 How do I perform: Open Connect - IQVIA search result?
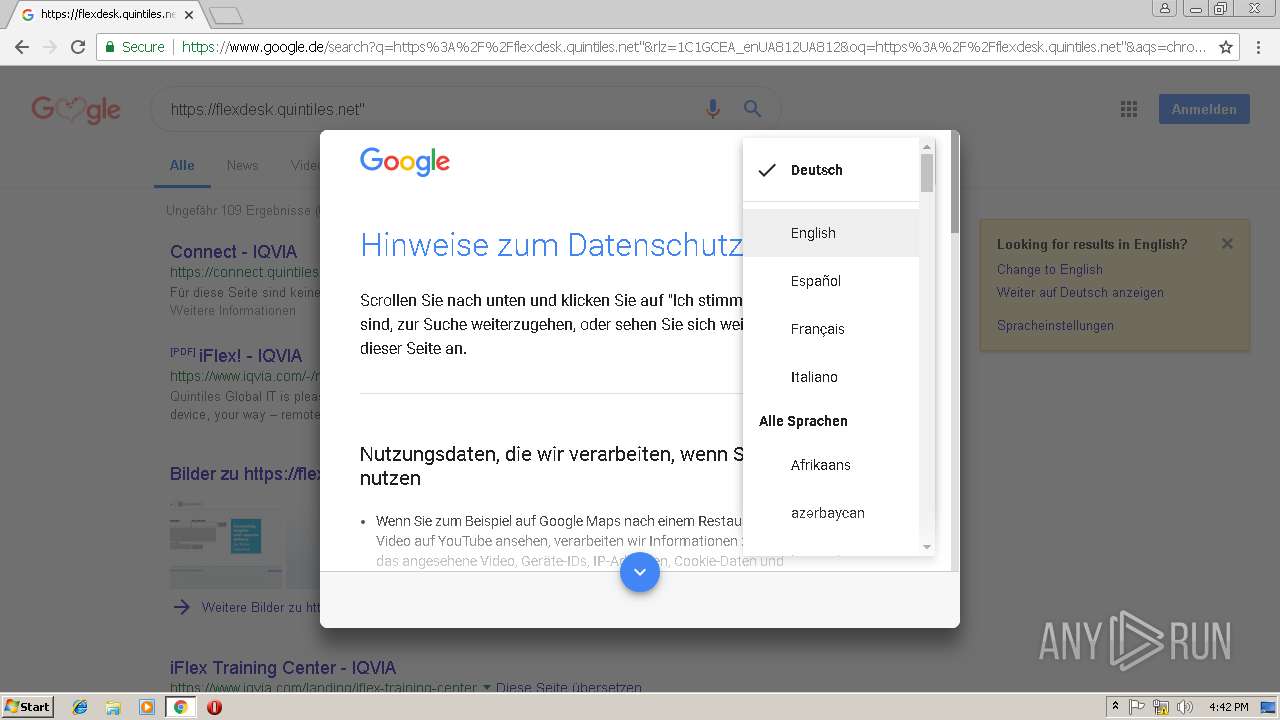click(x=234, y=251)
